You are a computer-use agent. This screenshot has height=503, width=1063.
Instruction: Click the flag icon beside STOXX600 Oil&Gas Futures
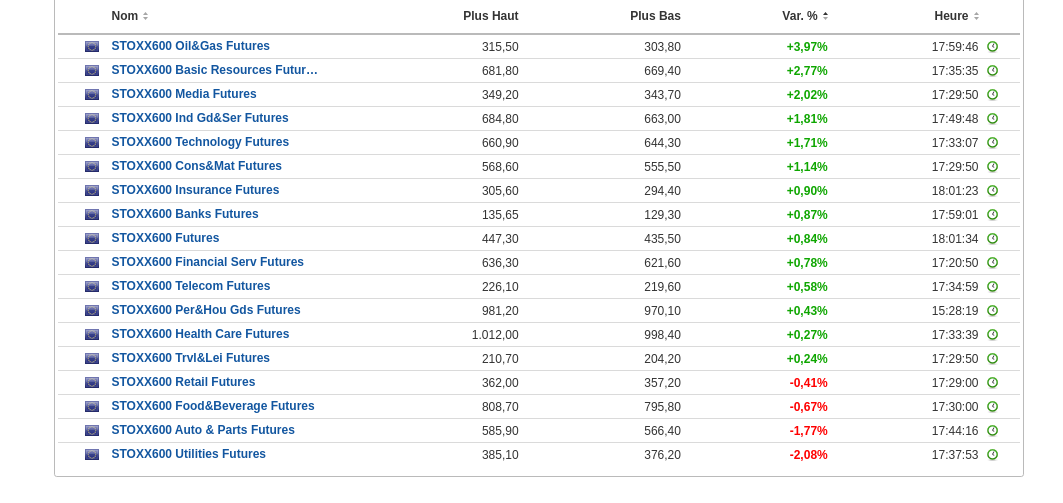coord(92,47)
